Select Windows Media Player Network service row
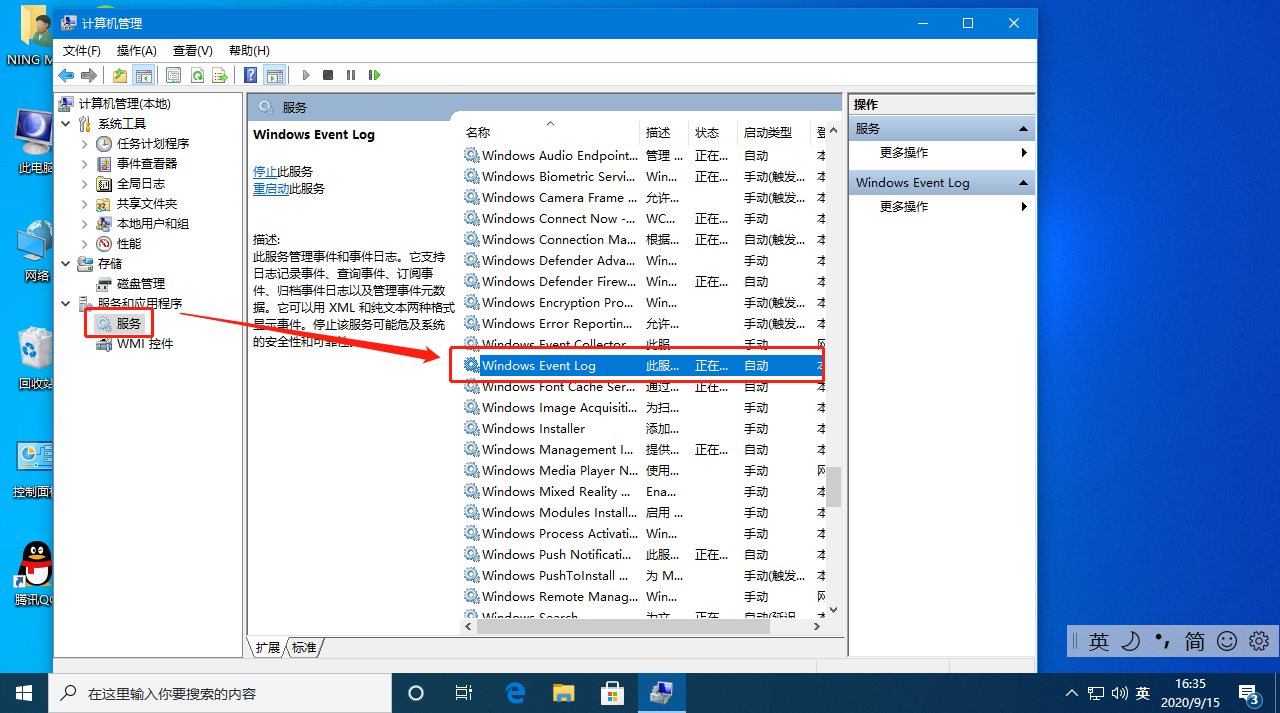Screen dimensions: 1280x713 [641, 471]
